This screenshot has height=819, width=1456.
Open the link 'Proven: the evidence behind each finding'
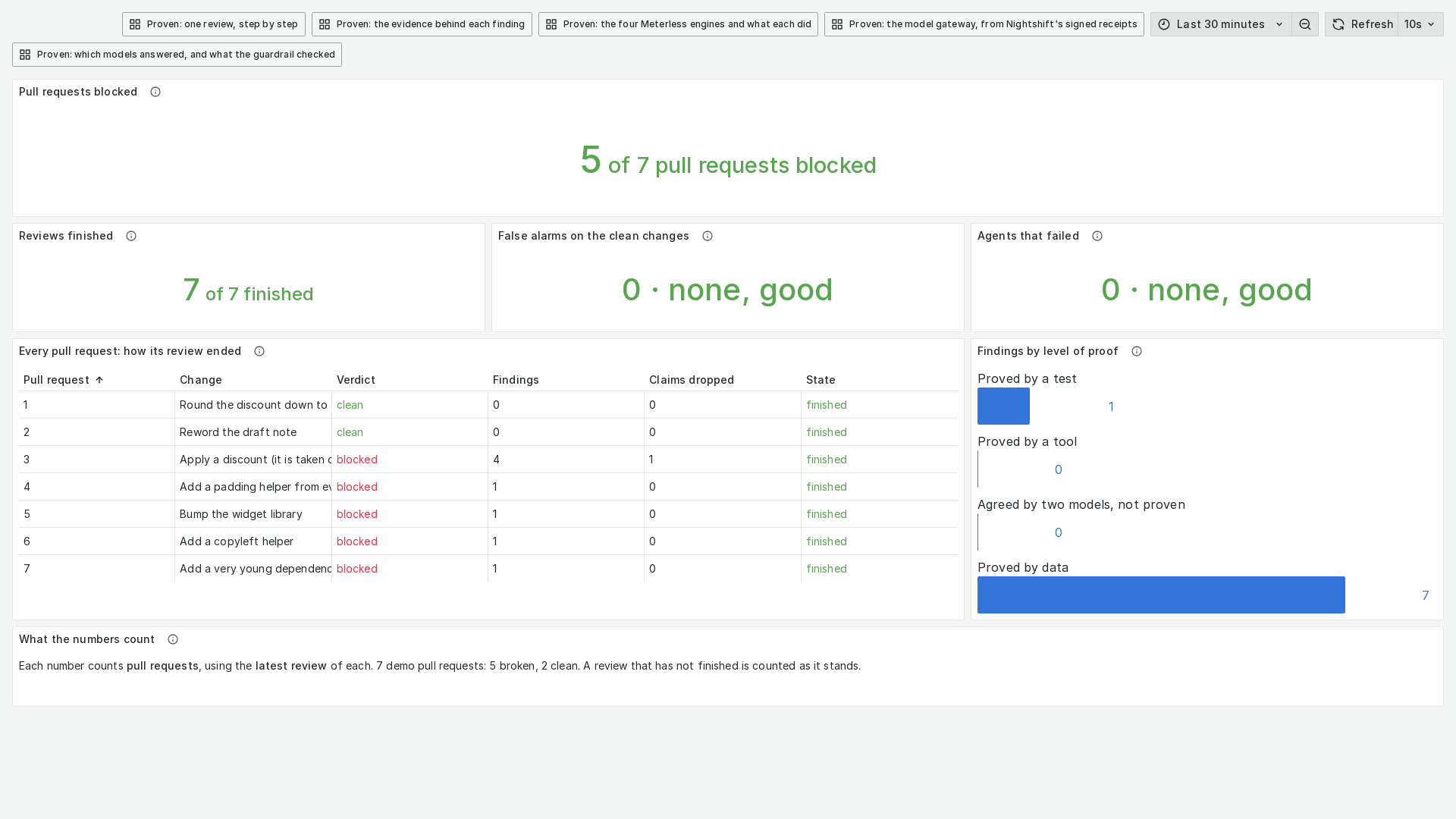pos(422,24)
